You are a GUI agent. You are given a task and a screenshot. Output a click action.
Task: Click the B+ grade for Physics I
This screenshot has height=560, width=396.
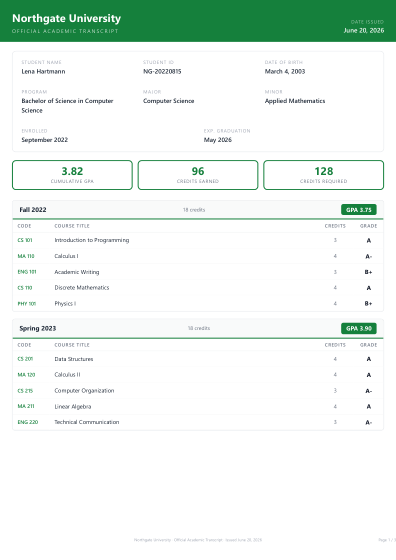coord(369,304)
